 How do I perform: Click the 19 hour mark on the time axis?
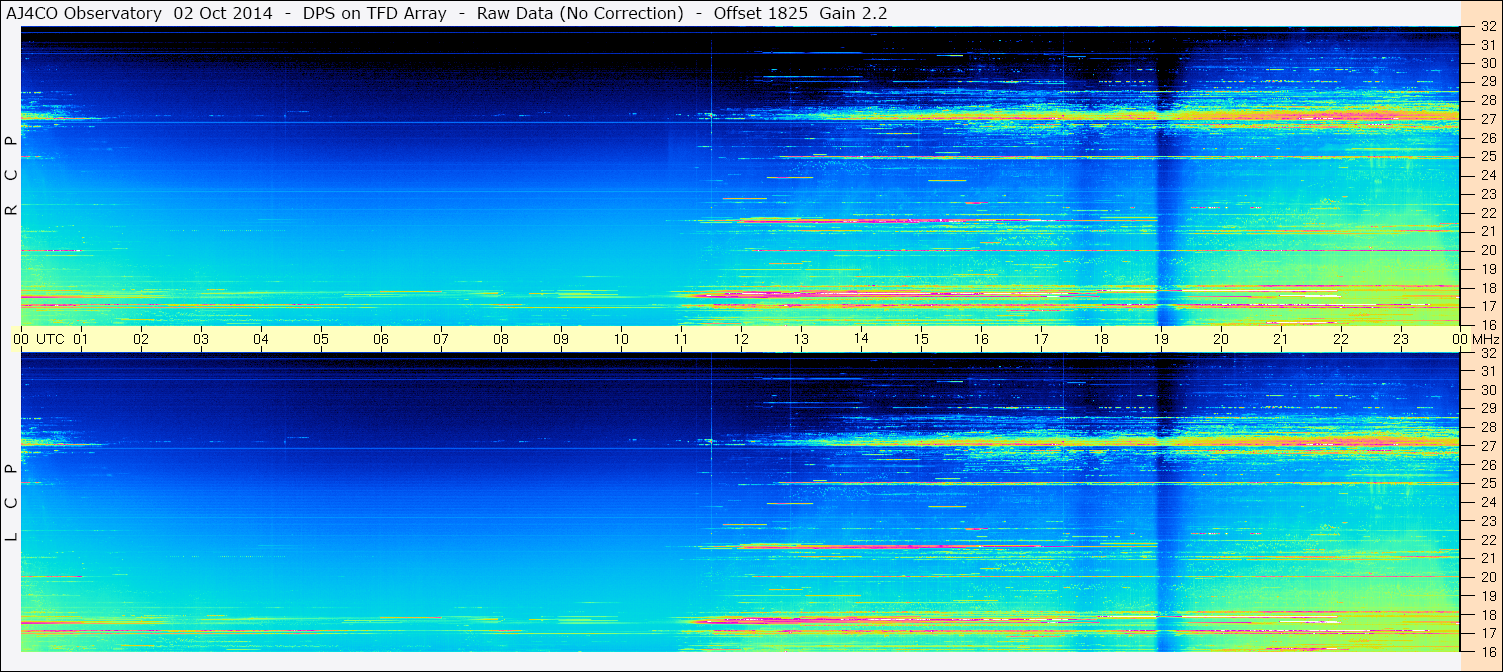click(1161, 339)
